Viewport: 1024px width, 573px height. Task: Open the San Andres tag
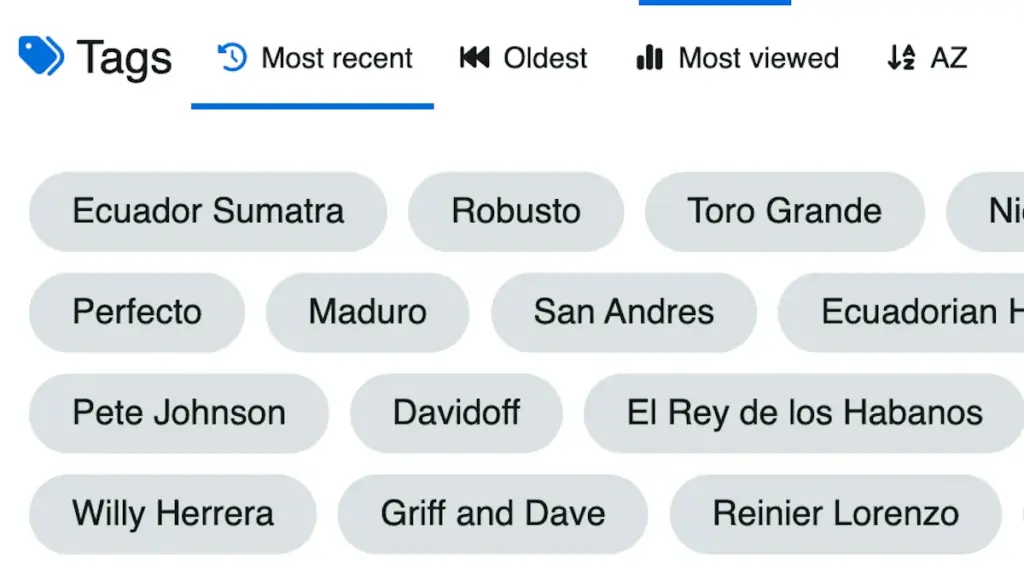pyautogui.click(x=624, y=312)
